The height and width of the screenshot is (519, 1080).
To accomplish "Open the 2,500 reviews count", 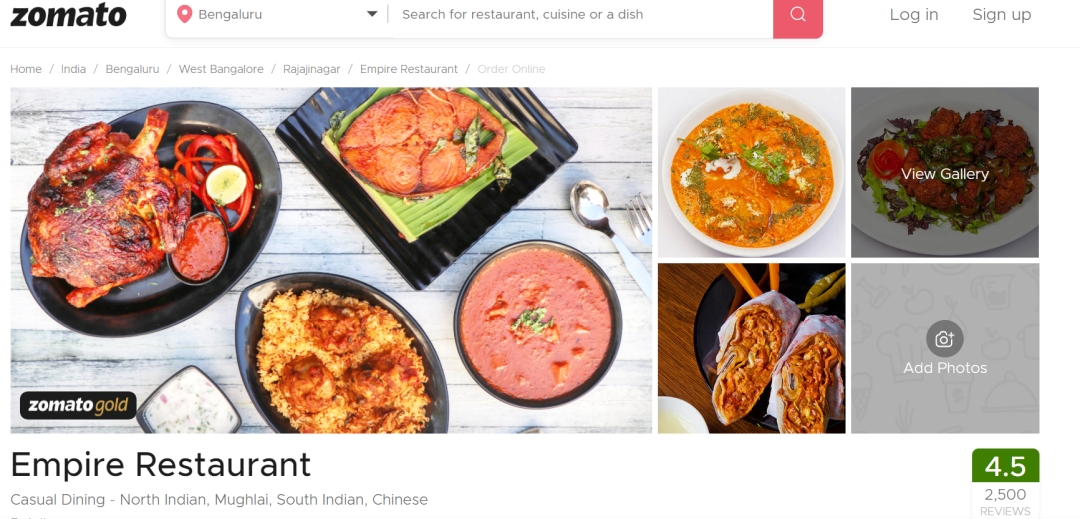I will (1005, 502).
